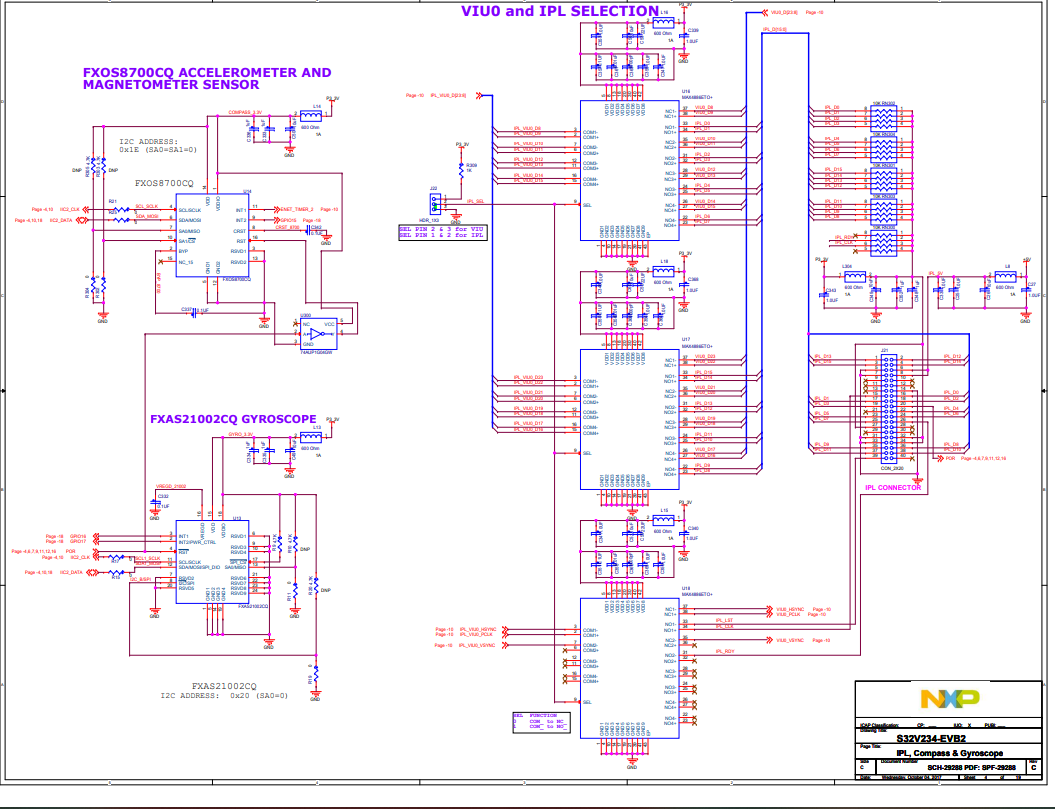The image size is (1055, 809).
Task: Select the "SCH-29288 PDF: SPF-29288" document number
Action: pyautogui.click(x=972, y=767)
